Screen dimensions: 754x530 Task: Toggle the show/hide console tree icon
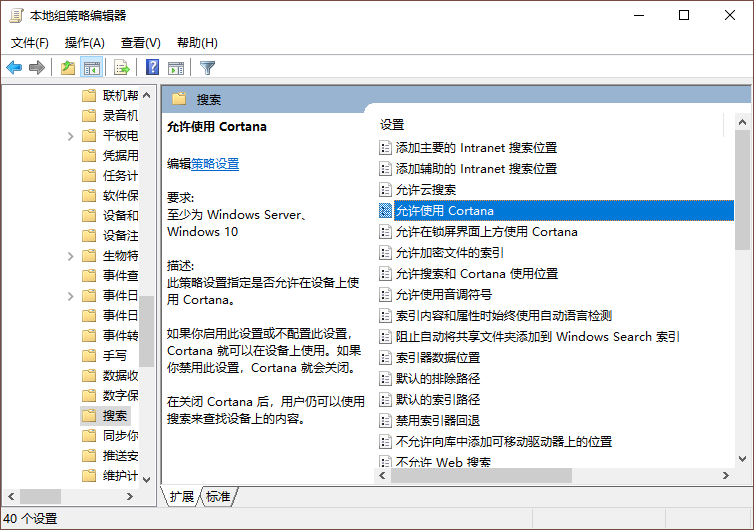click(92, 68)
